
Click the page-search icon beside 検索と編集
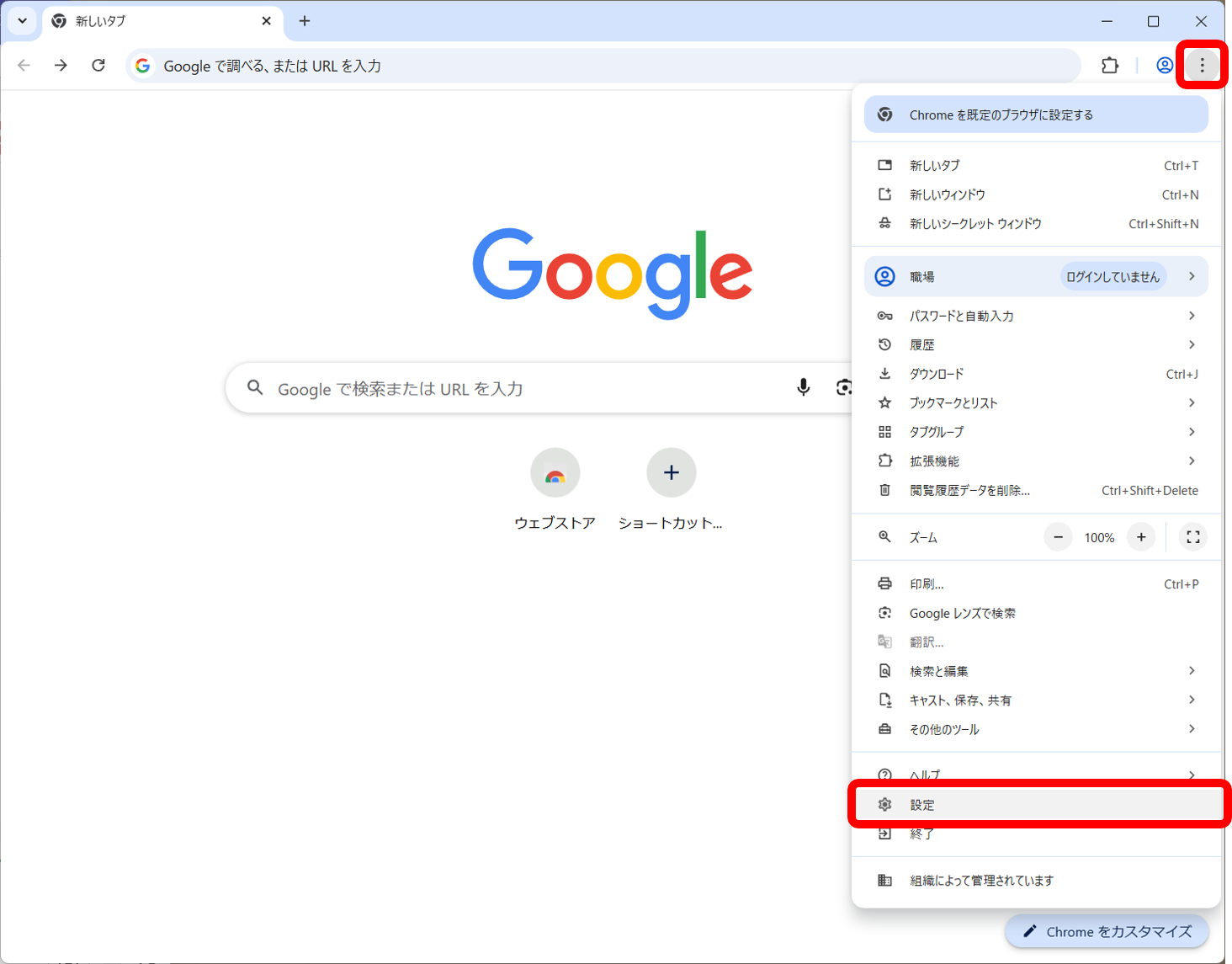[x=884, y=671]
